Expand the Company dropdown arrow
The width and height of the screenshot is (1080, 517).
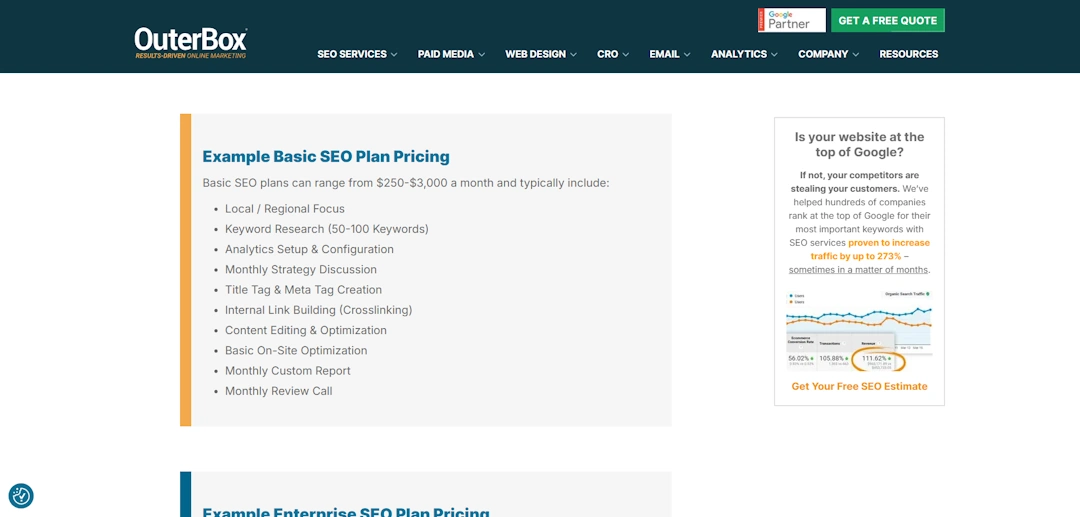[x=855, y=54]
